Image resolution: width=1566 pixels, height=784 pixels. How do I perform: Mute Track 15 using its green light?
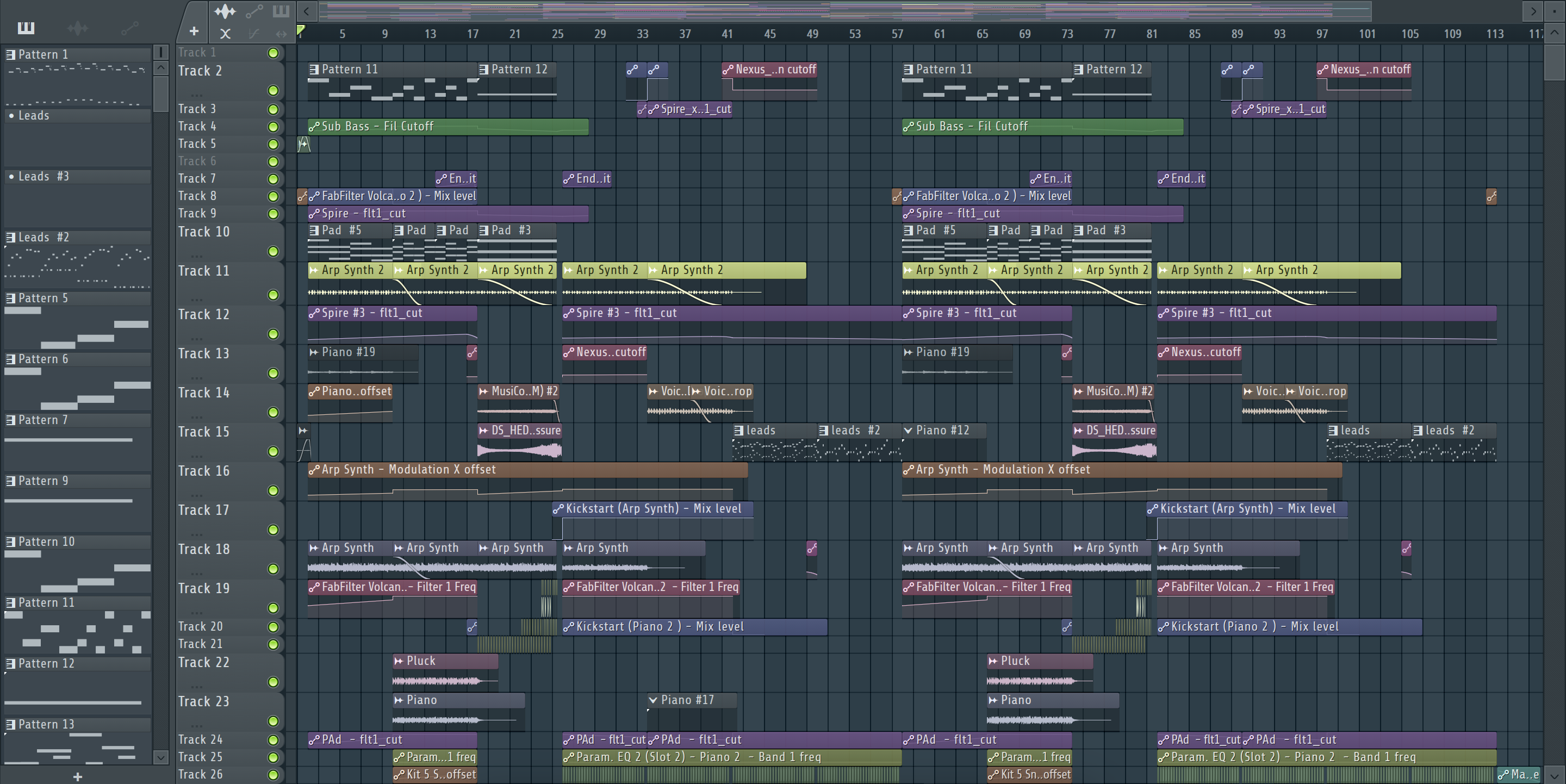(x=274, y=452)
